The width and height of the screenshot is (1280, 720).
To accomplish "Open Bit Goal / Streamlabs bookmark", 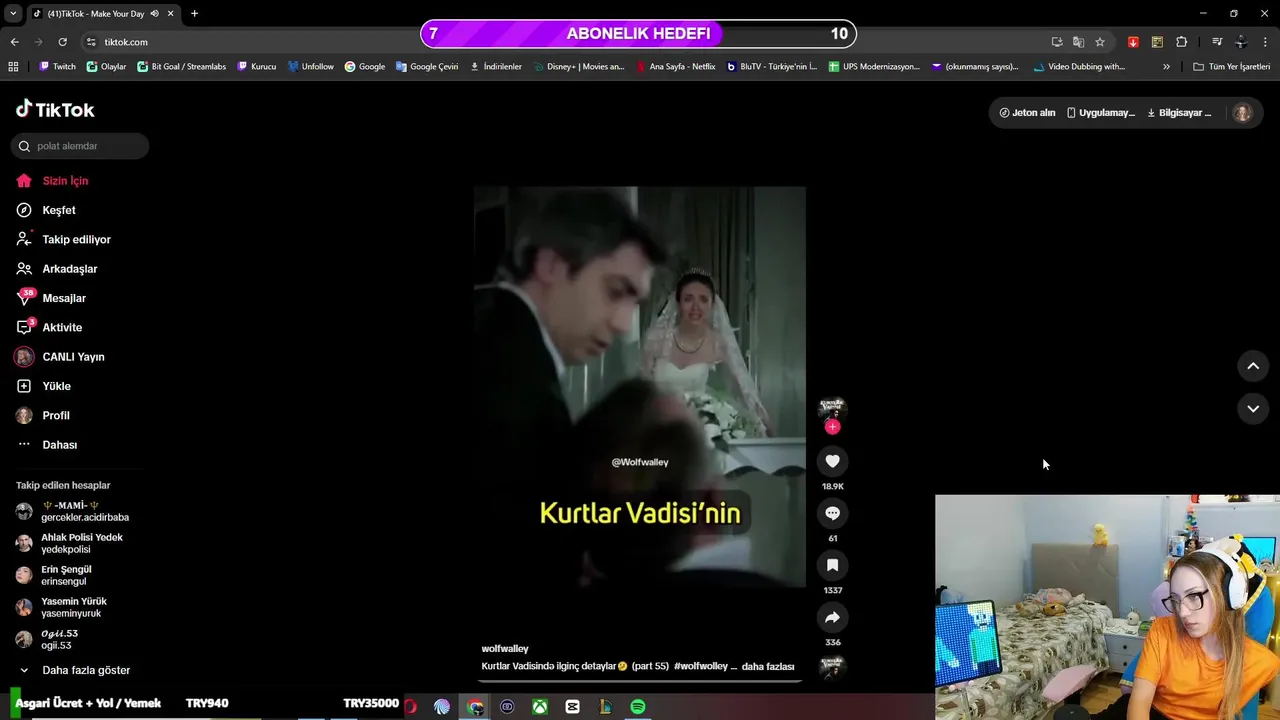I will point(181,67).
